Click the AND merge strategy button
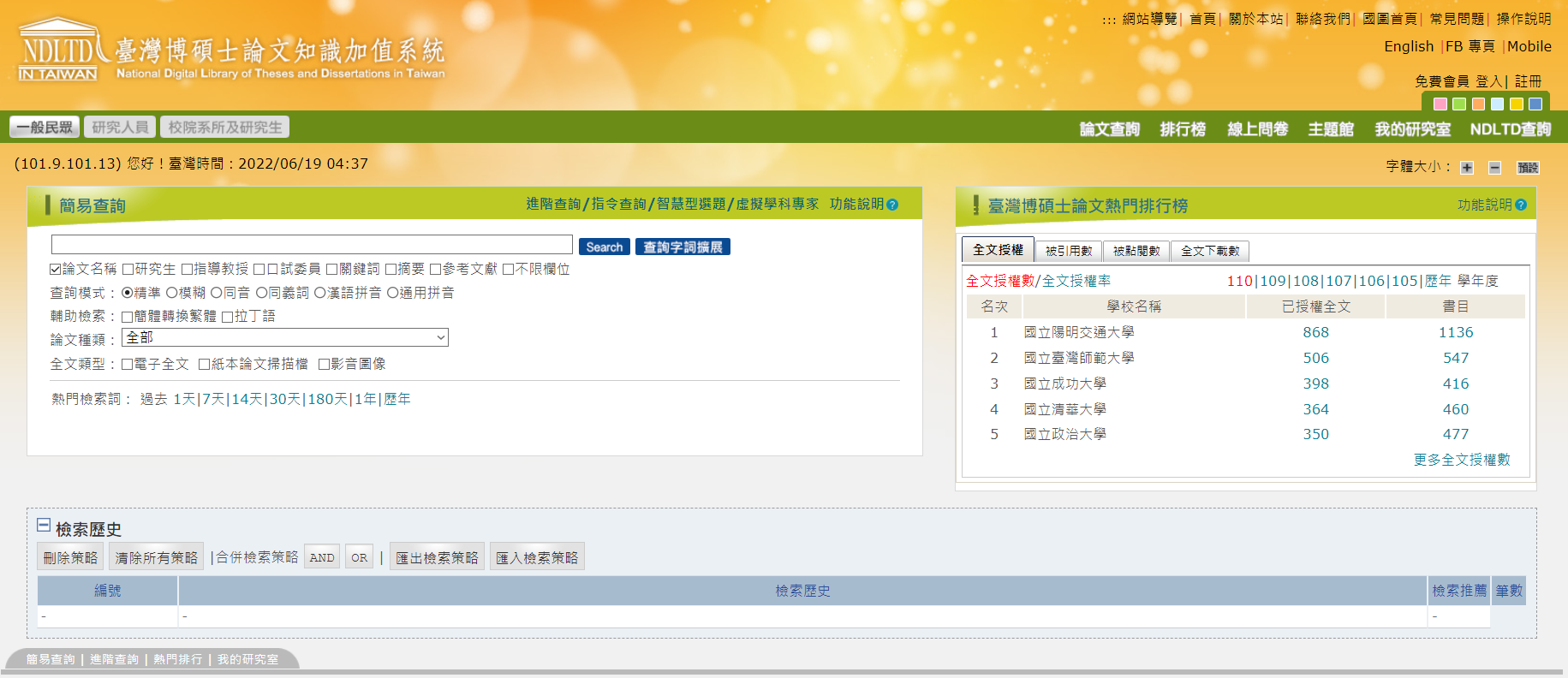Image resolution: width=1568 pixels, height=678 pixels. pos(322,557)
